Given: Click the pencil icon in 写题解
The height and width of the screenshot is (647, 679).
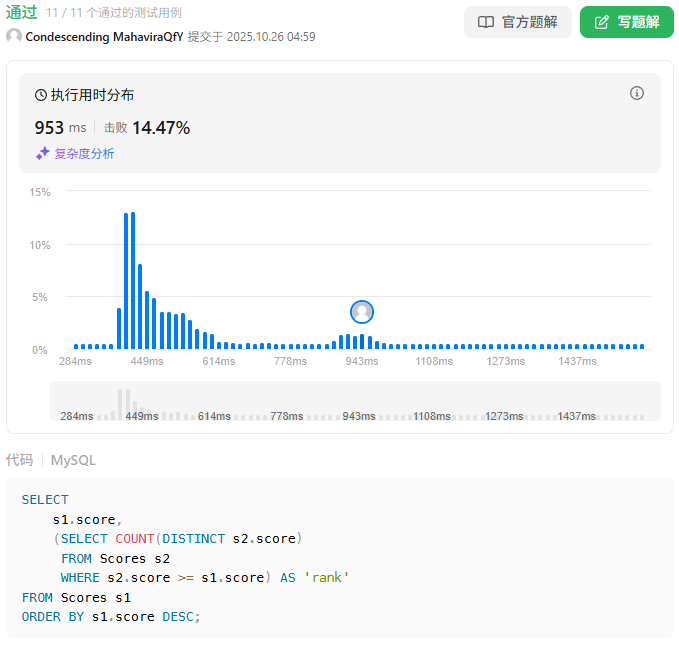Looking at the screenshot, I should click(x=601, y=22).
